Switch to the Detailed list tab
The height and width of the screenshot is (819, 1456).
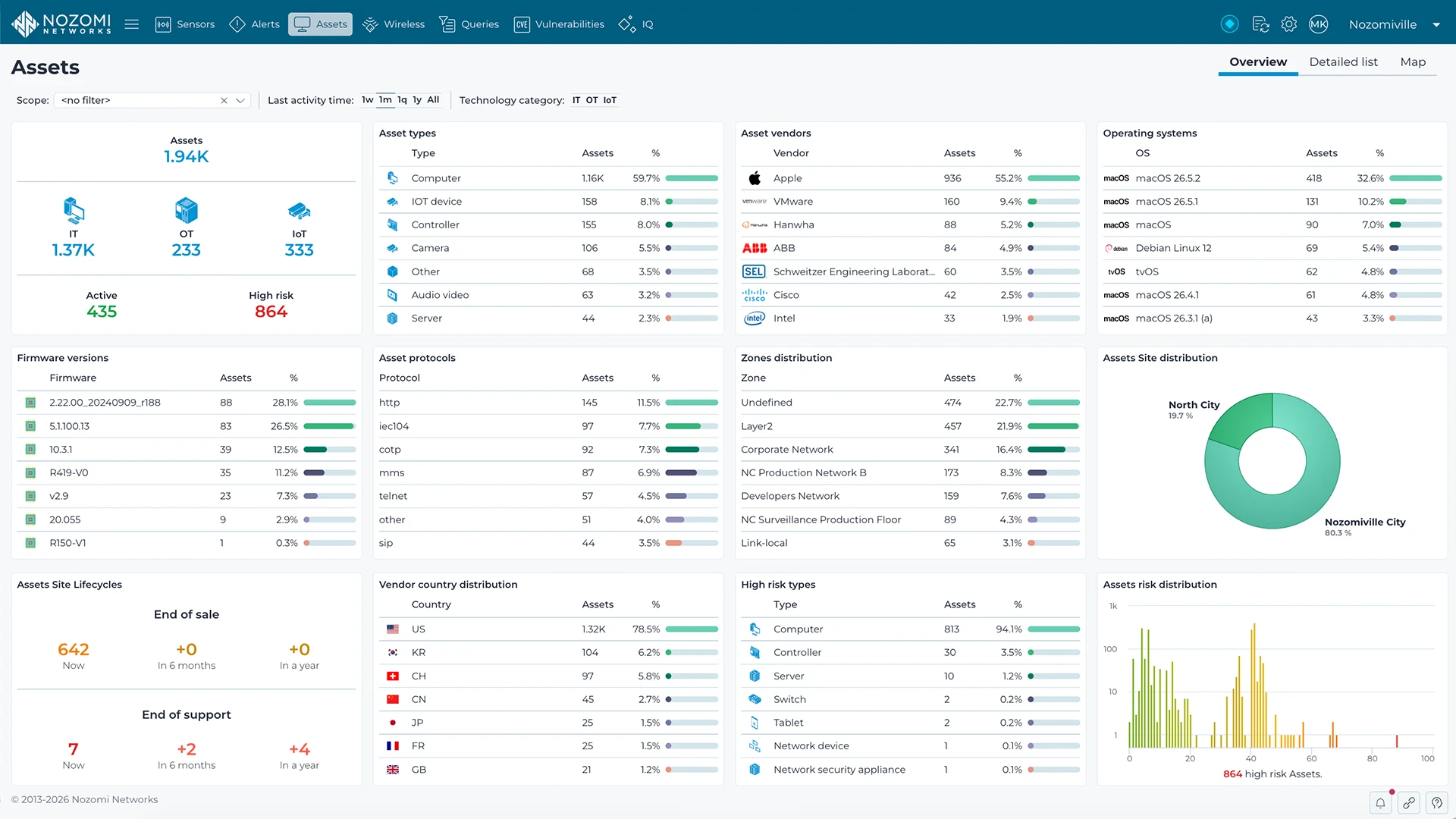[1343, 62]
